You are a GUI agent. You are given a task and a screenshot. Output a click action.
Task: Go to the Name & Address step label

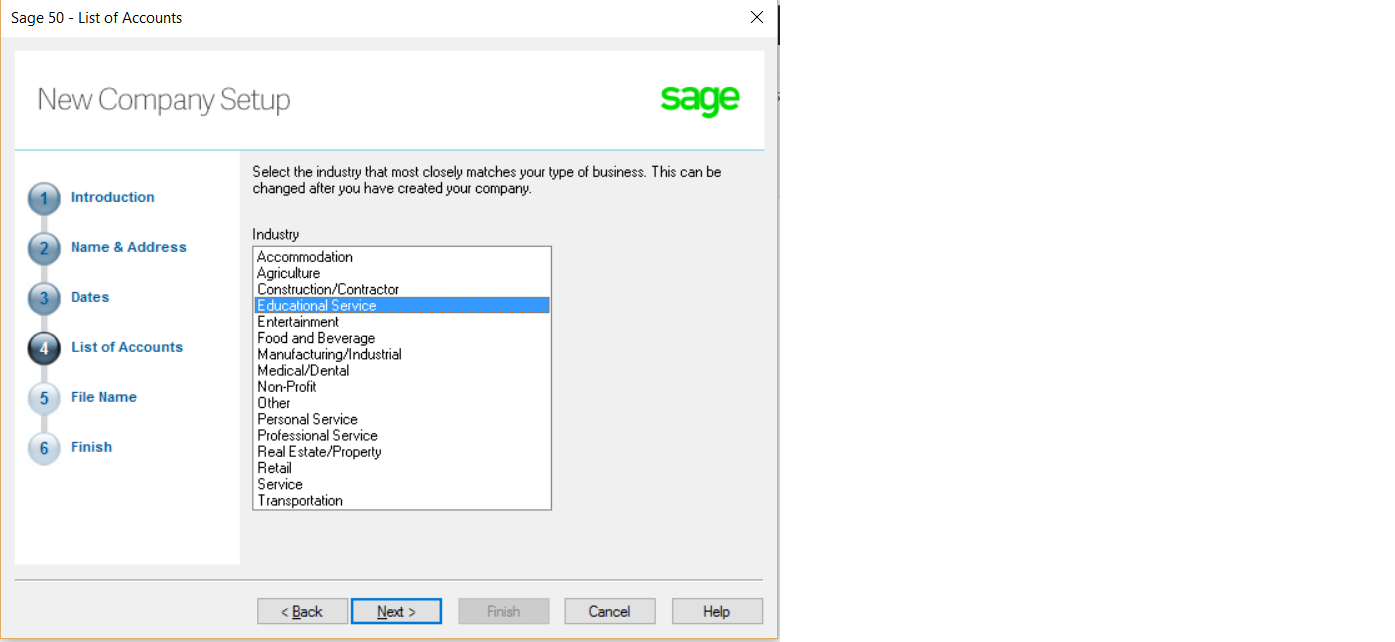(129, 247)
